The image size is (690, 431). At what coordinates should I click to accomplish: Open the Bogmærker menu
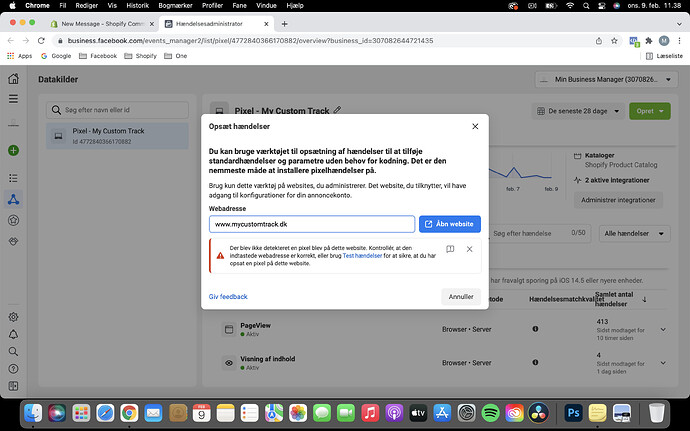coord(175,6)
